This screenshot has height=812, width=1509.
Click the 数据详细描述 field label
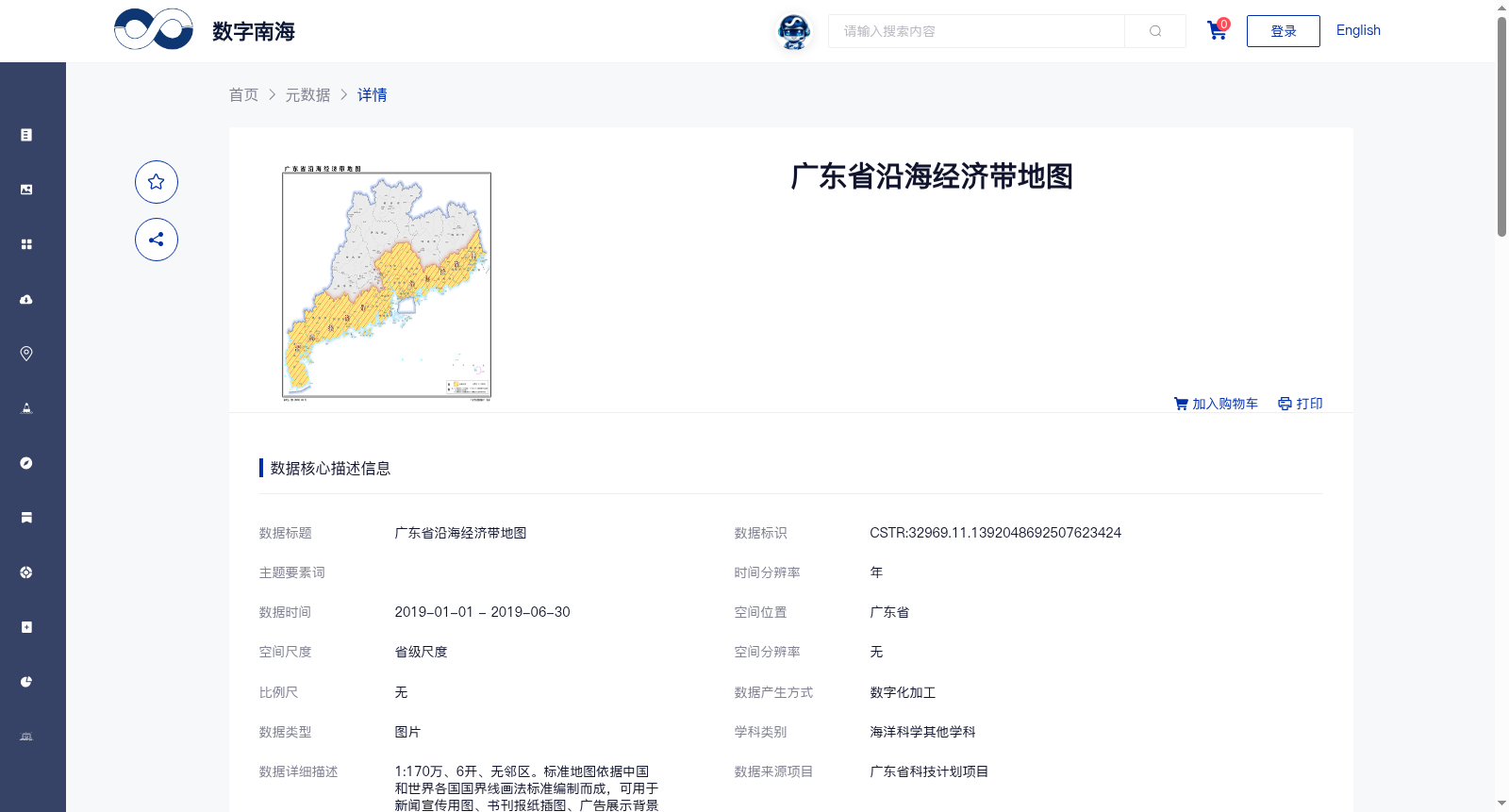(x=298, y=771)
